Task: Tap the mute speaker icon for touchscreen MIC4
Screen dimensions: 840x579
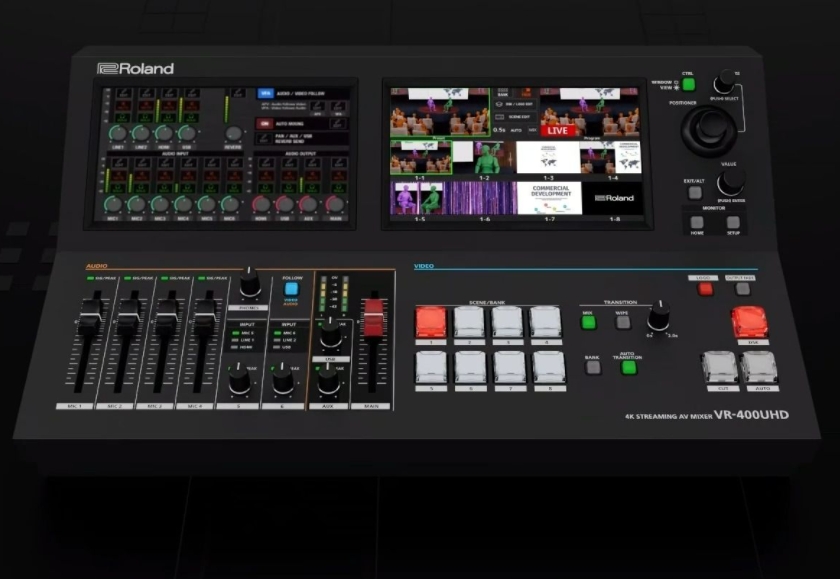Action: pos(189,176)
